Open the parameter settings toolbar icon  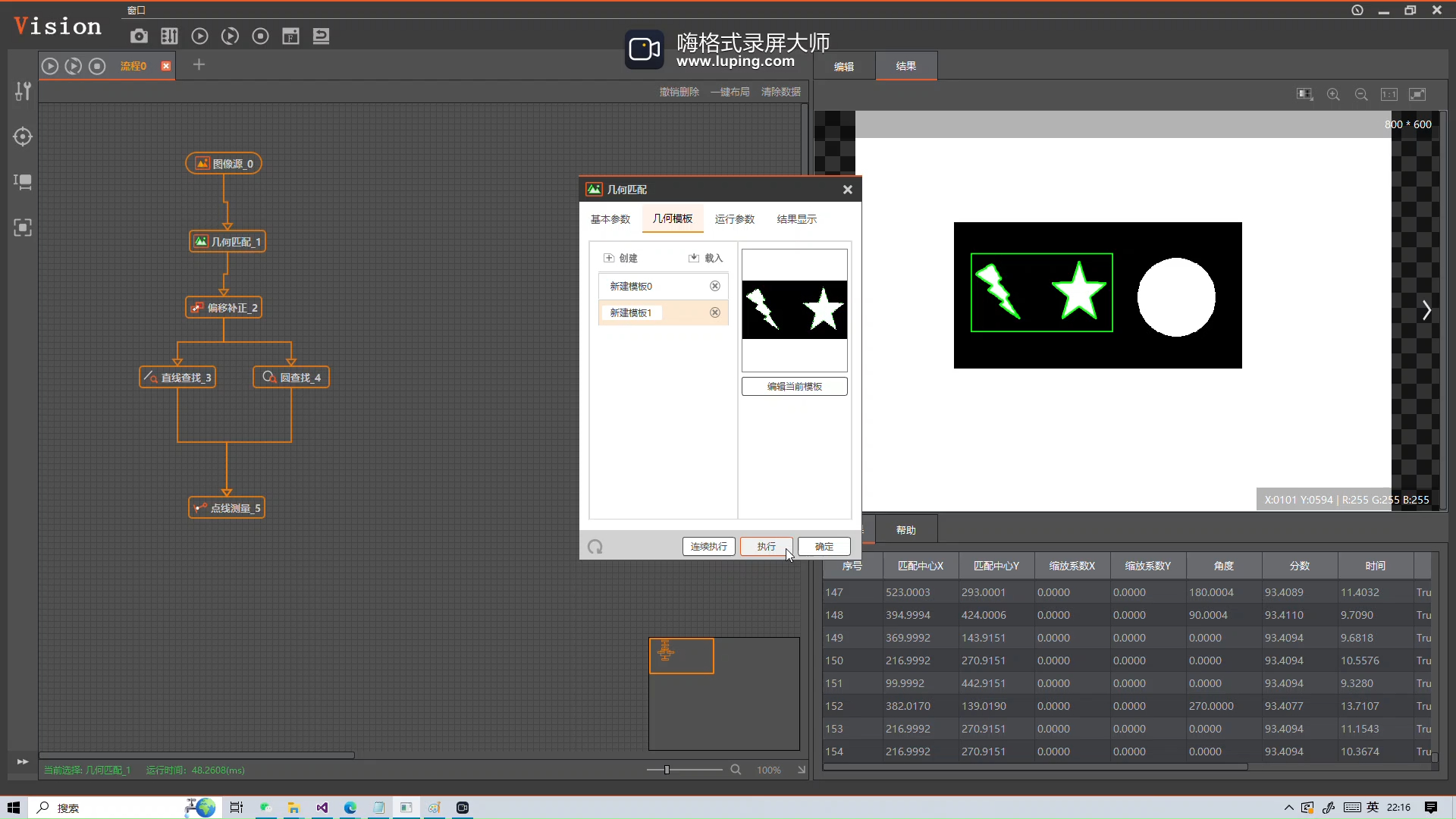coord(169,36)
